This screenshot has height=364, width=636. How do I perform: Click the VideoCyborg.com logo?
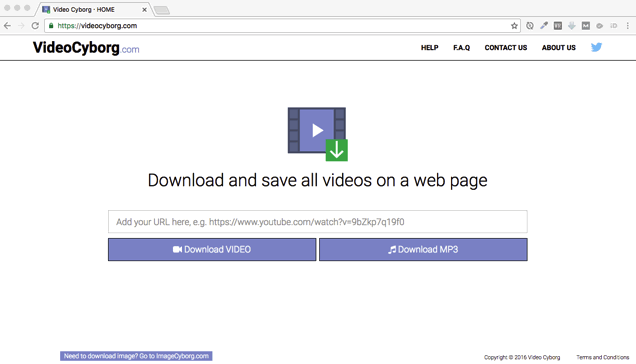(86, 48)
